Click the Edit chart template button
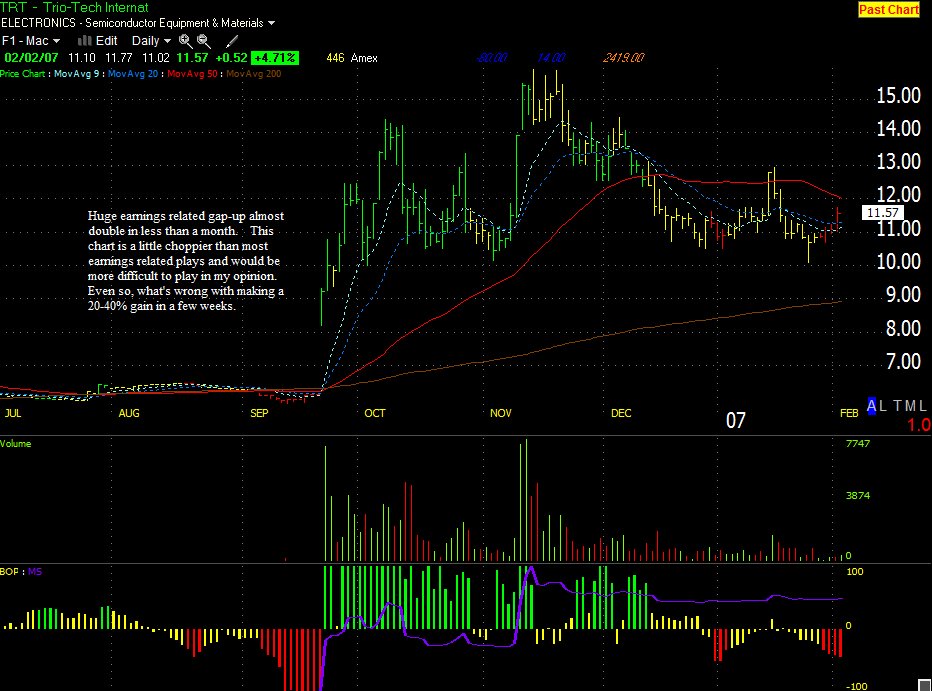This screenshot has height=691, width=932. click(x=98, y=41)
